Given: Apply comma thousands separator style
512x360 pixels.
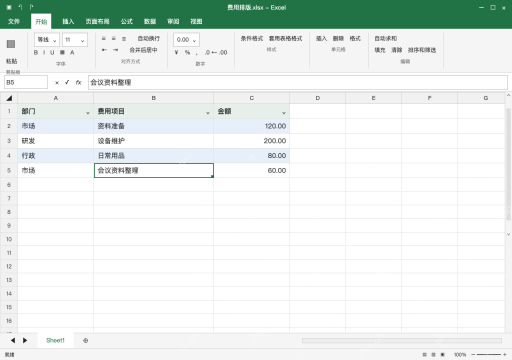Looking at the screenshot, I should click(x=197, y=53).
